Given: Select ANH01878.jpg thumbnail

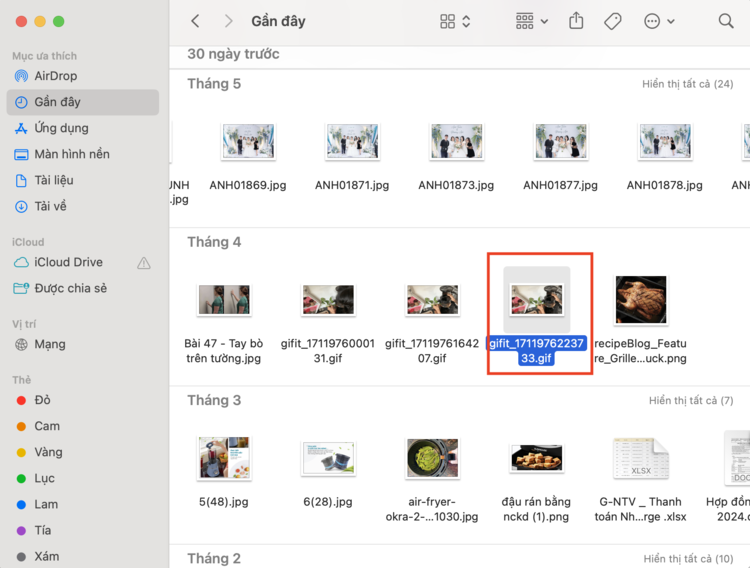Looking at the screenshot, I should click(x=665, y=141).
